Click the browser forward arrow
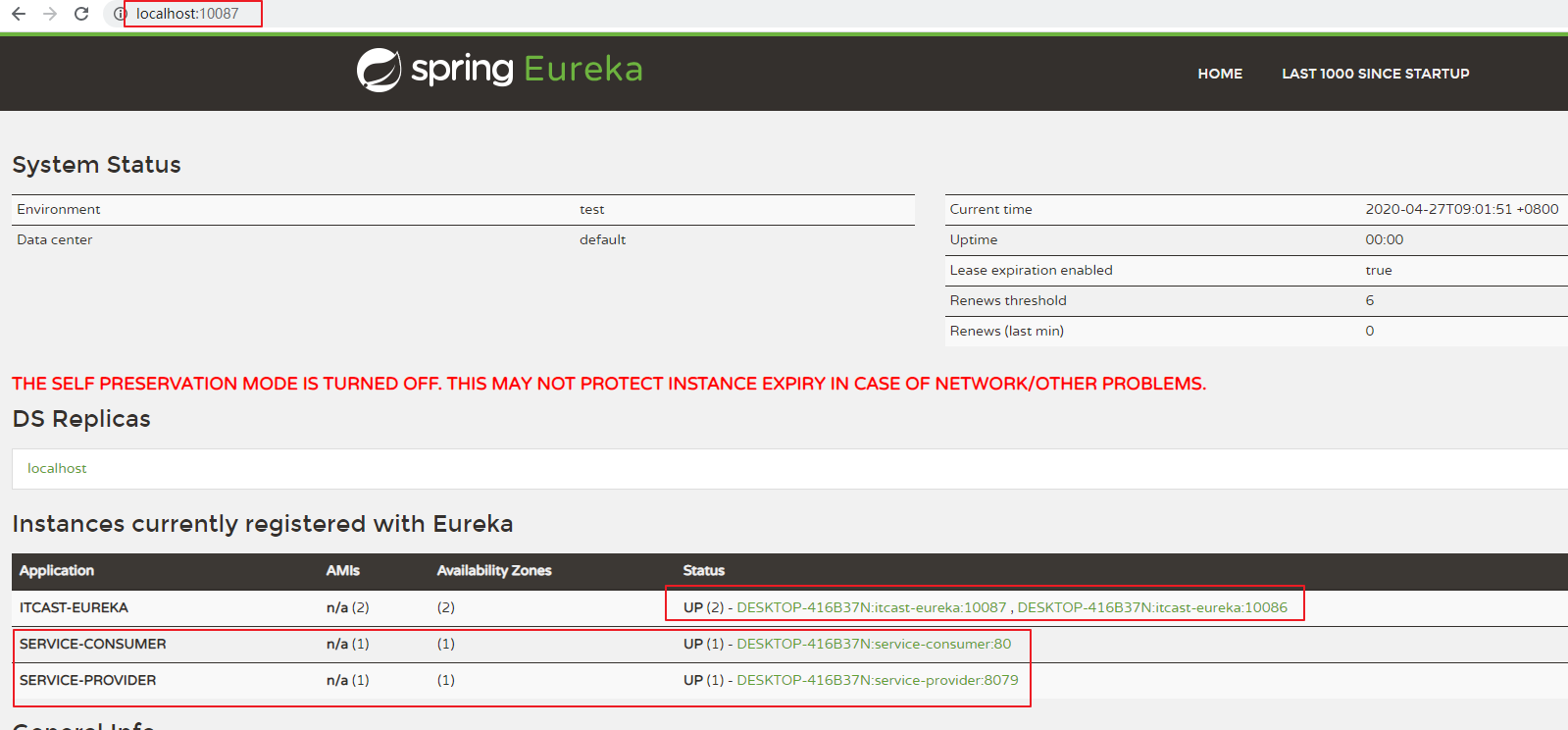This screenshot has height=730, width=1568. point(50,14)
